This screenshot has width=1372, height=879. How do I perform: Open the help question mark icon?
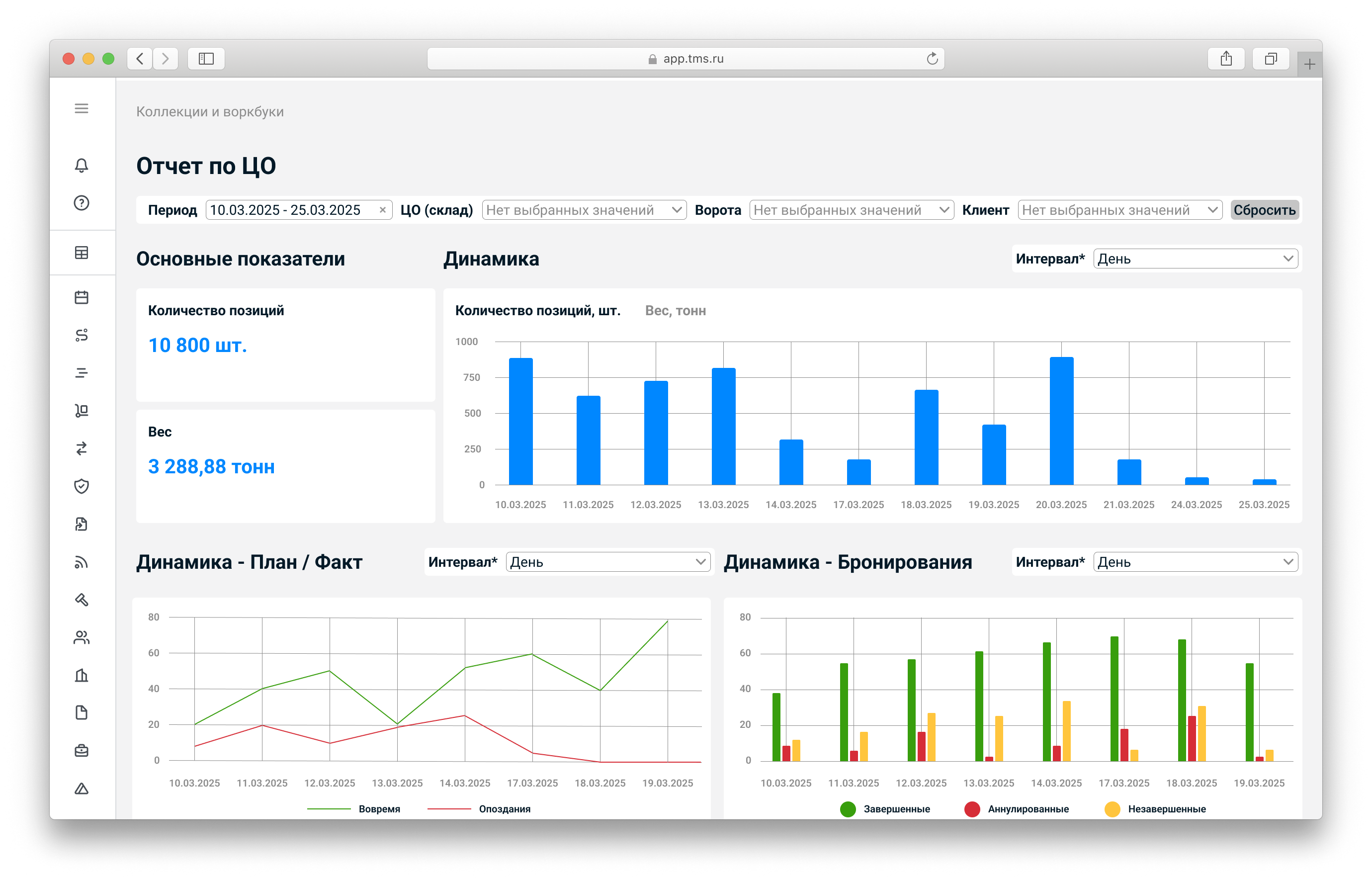pyautogui.click(x=82, y=203)
